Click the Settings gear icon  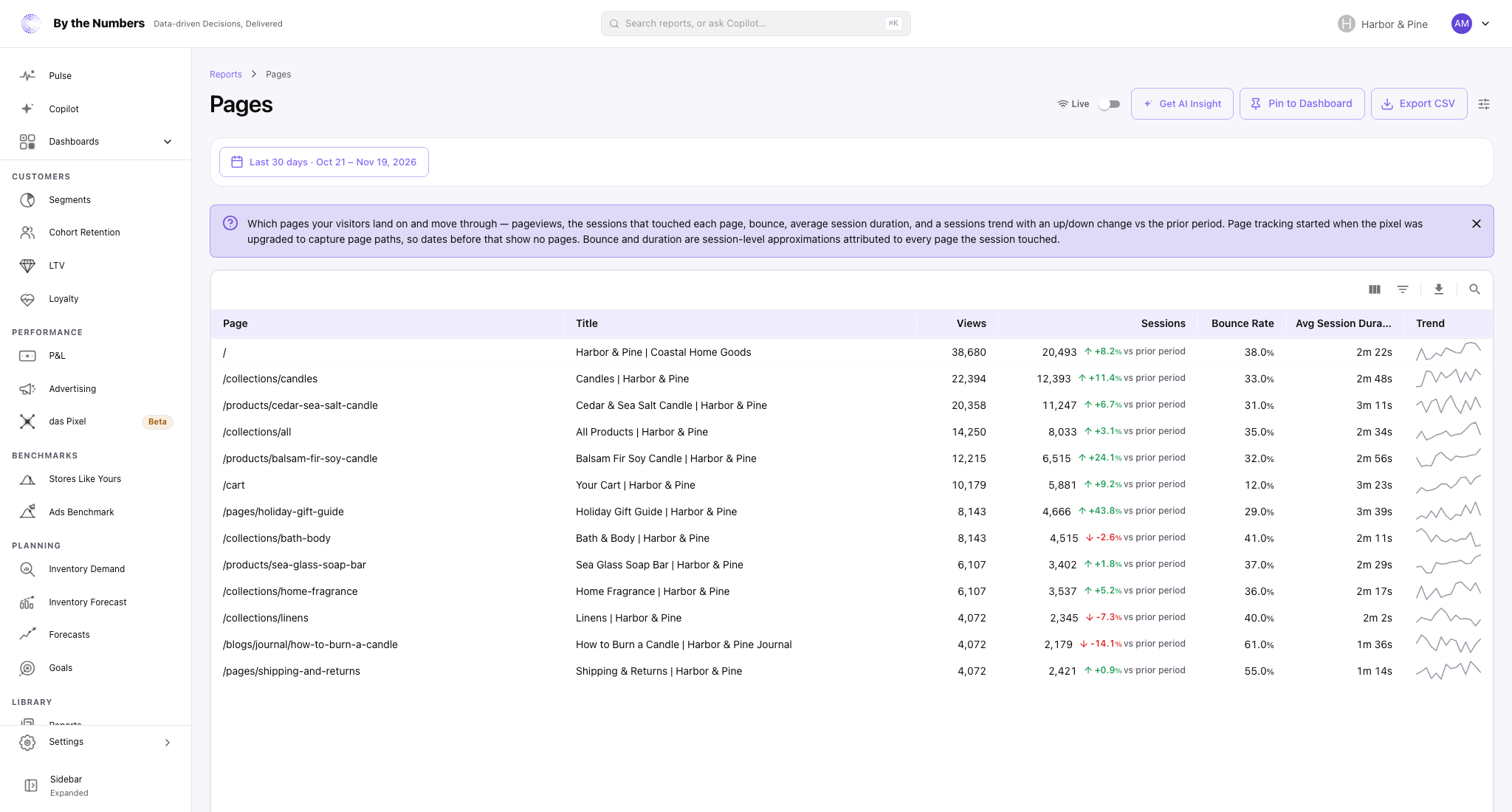27,743
